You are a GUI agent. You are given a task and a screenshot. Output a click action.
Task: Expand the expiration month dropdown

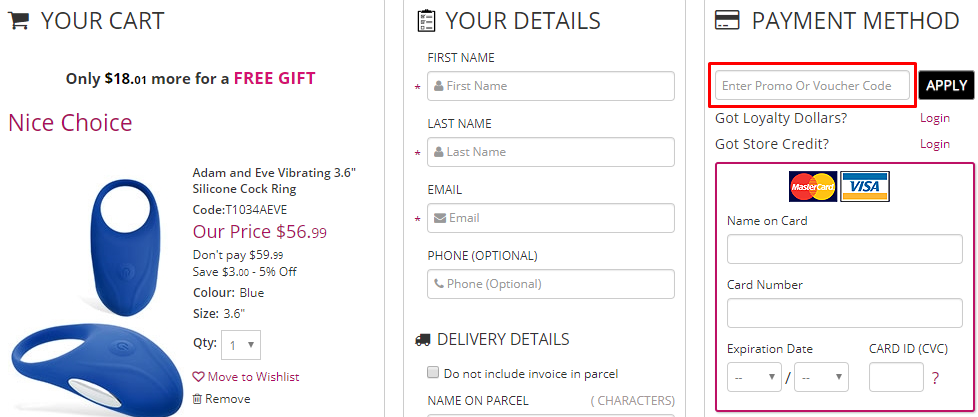point(754,378)
